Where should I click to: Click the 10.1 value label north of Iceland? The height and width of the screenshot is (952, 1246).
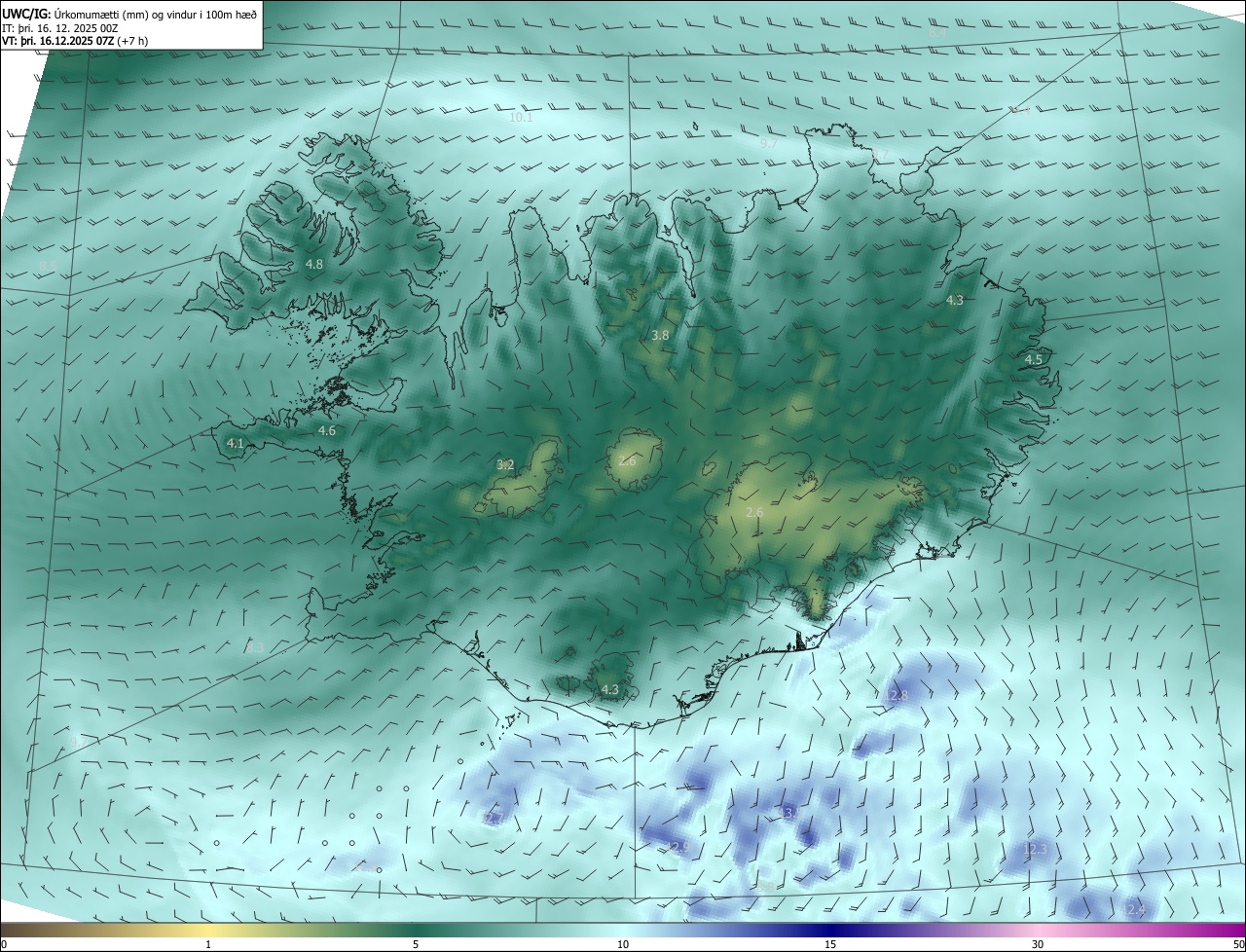tap(521, 118)
